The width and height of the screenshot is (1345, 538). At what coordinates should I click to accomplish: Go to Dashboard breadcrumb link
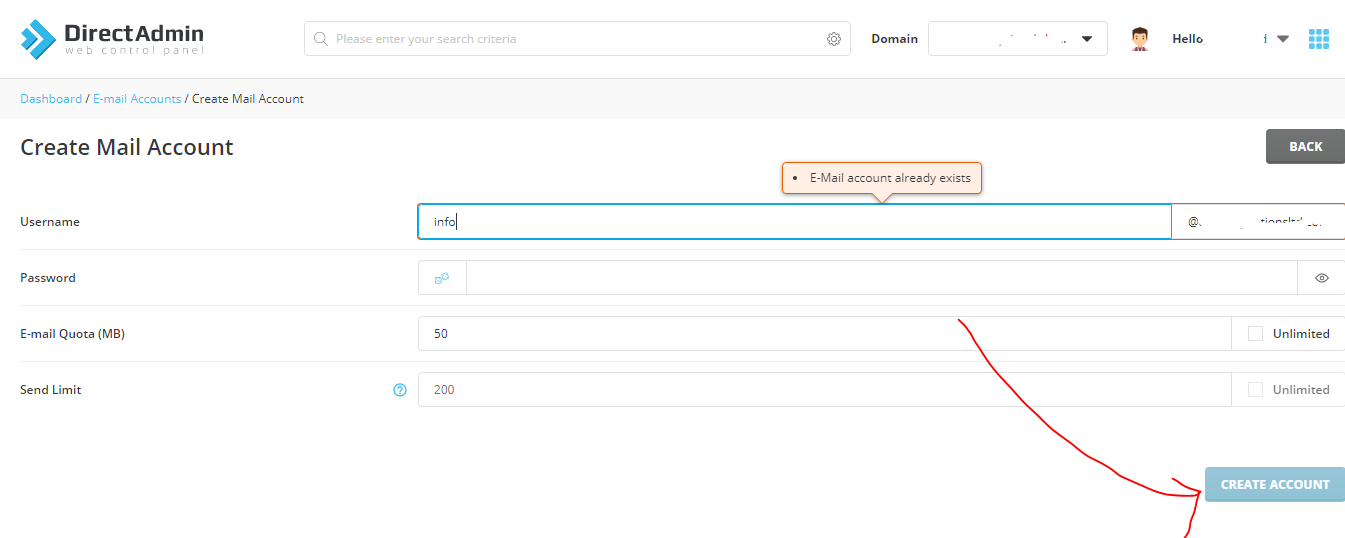[51, 99]
